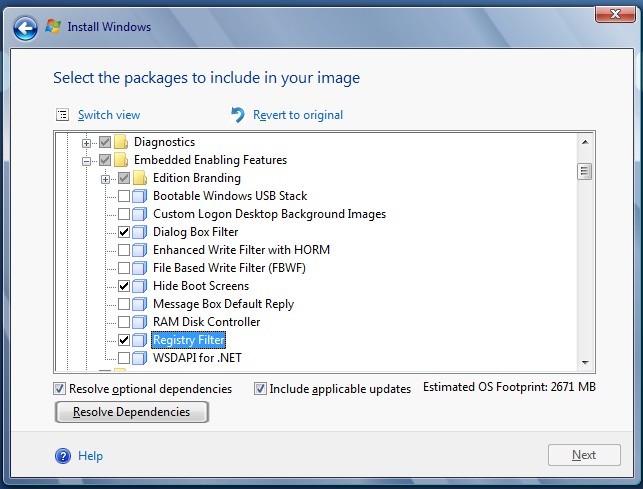Uncheck the Hide Boot Screens checkbox

click(124, 286)
